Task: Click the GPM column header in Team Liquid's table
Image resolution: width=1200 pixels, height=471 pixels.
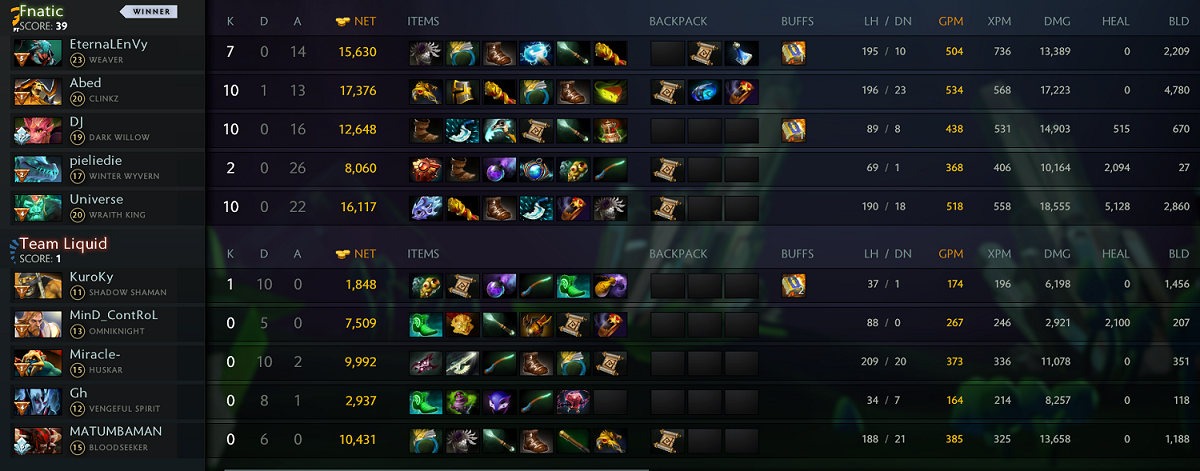Action: coord(951,254)
